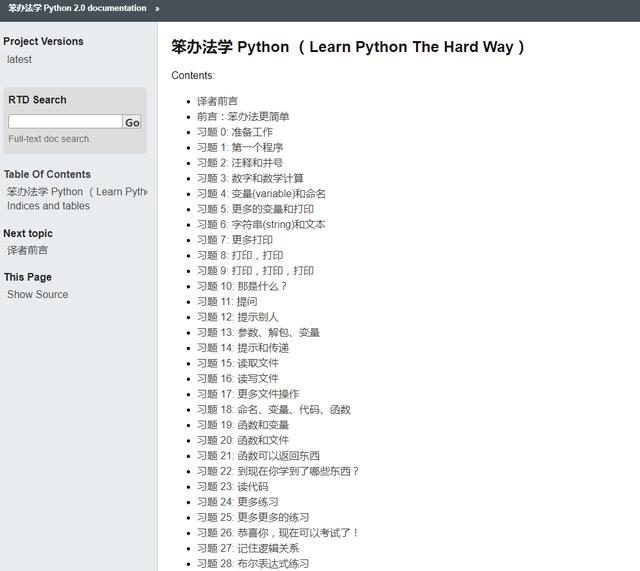Open '习题 9: 打印，打印，打印'
Screen dimensions: 640x571
pos(256,271)
